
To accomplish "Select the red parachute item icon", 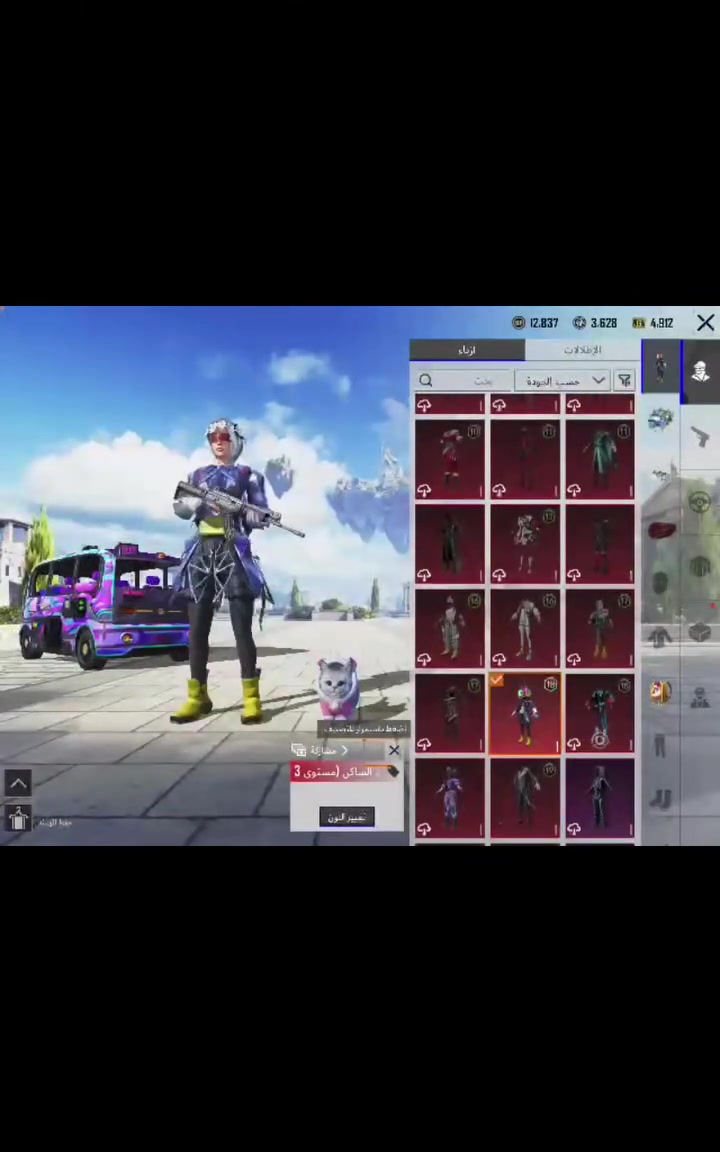I will [661, 530].
